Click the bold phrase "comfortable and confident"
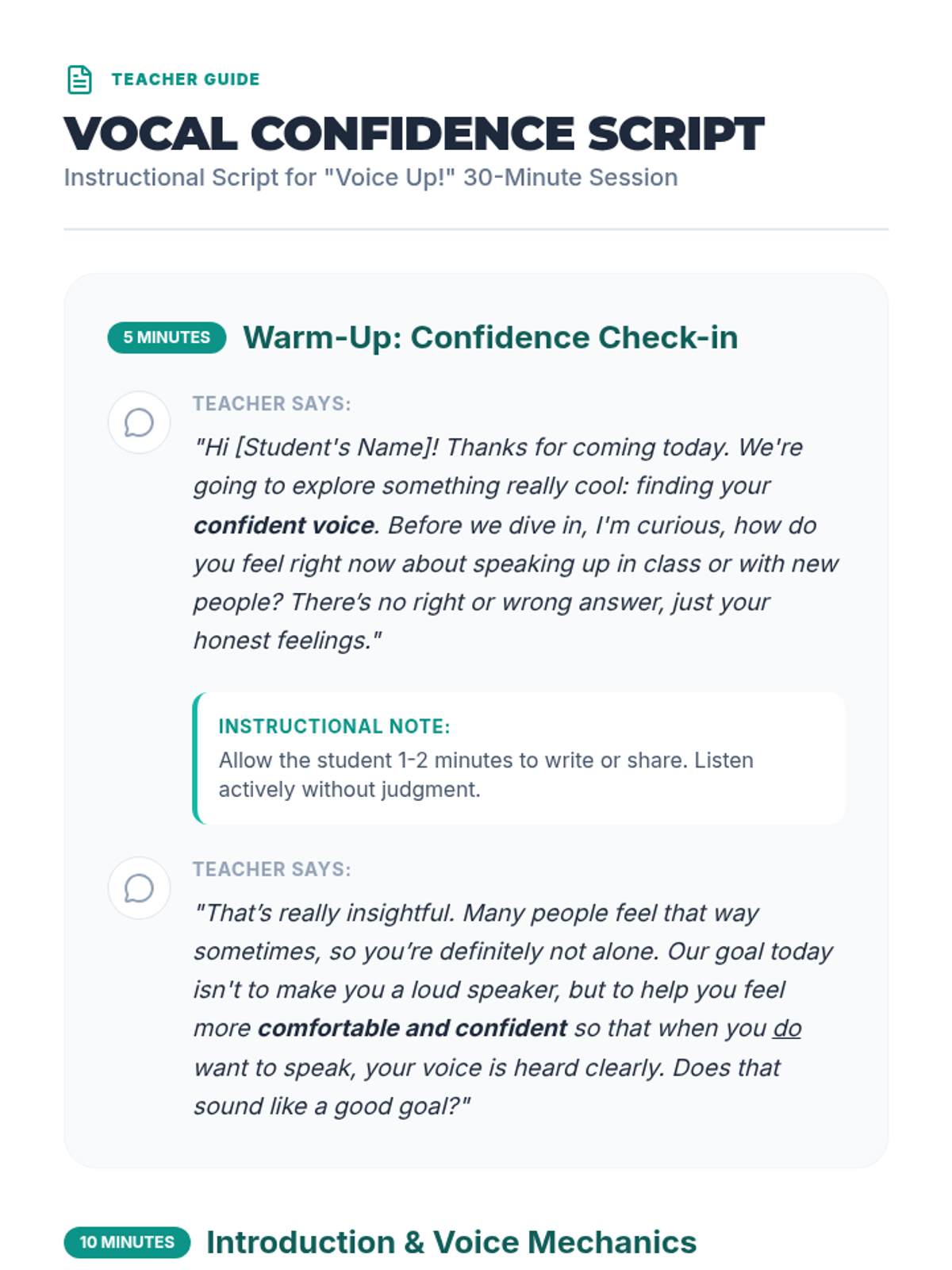 pos(413,1029)
